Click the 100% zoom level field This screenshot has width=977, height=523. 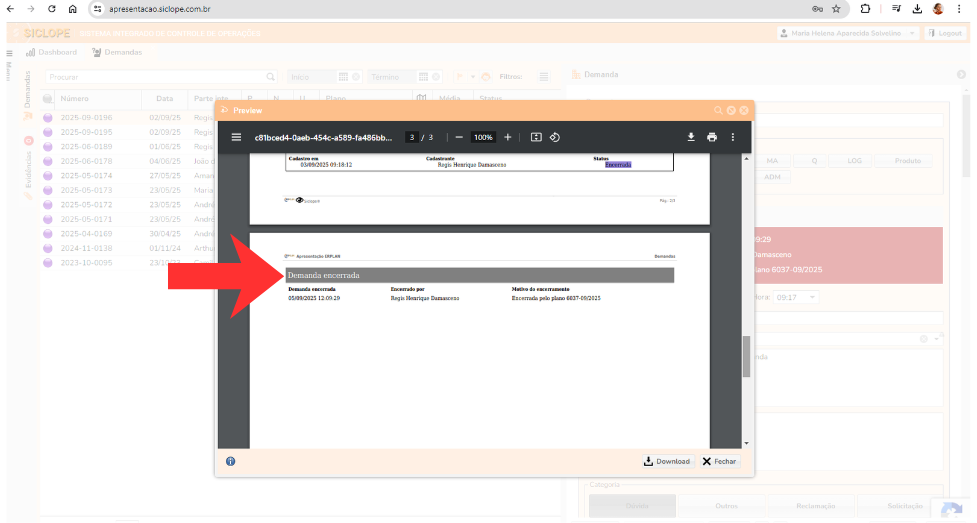[x=484, y=137]
